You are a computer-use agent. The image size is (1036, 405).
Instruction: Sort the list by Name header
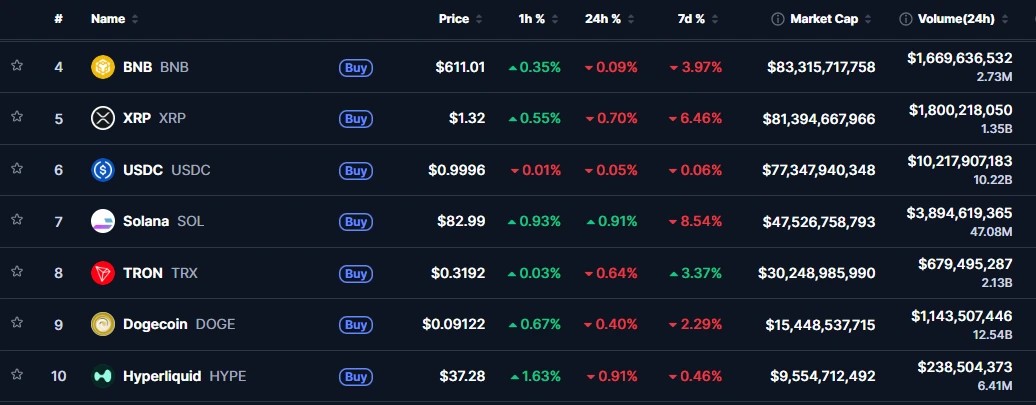[108, 19]
